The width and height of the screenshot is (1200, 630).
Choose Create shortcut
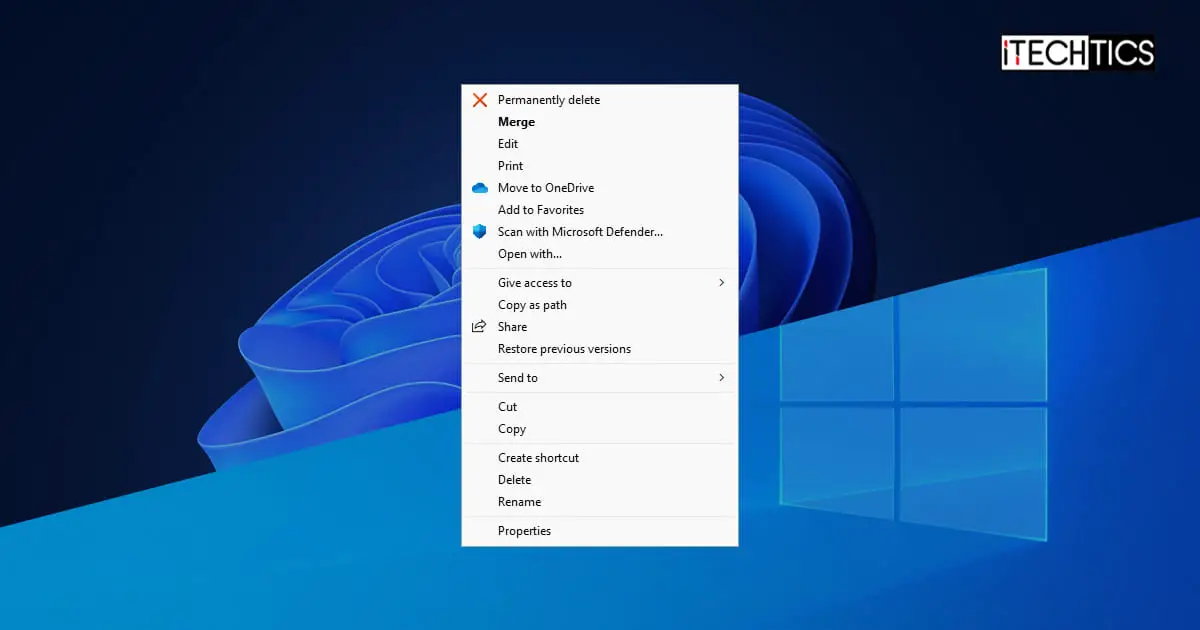tap(600, 458)
